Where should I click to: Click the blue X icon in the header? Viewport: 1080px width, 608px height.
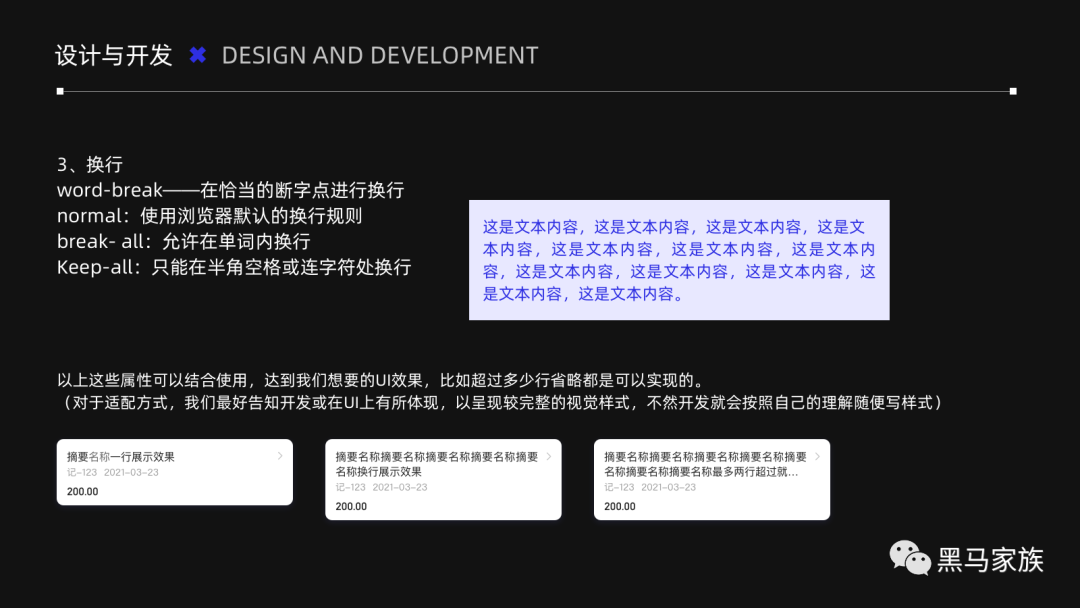pos(198,56)
